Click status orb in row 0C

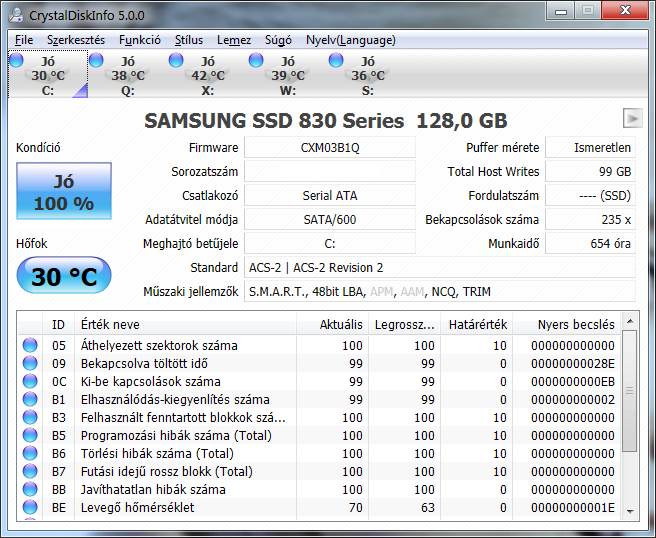tap(30, 381)
